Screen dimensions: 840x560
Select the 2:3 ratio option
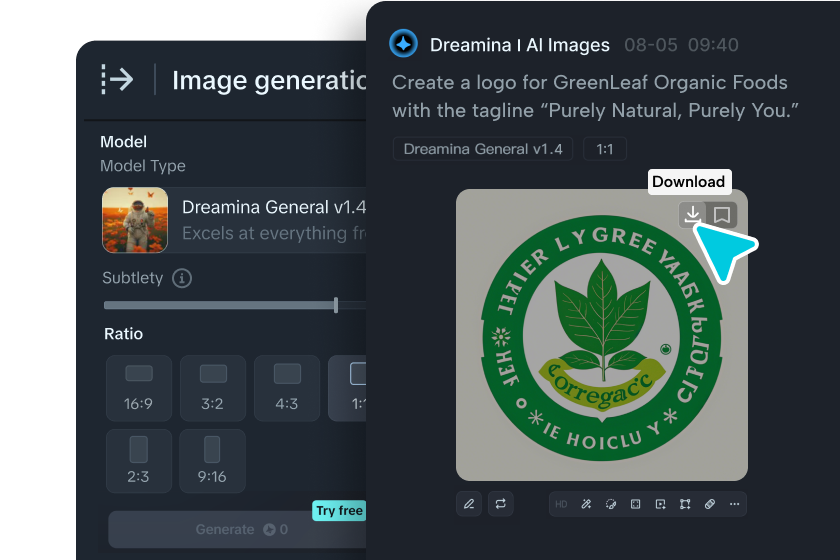point(139,461)
